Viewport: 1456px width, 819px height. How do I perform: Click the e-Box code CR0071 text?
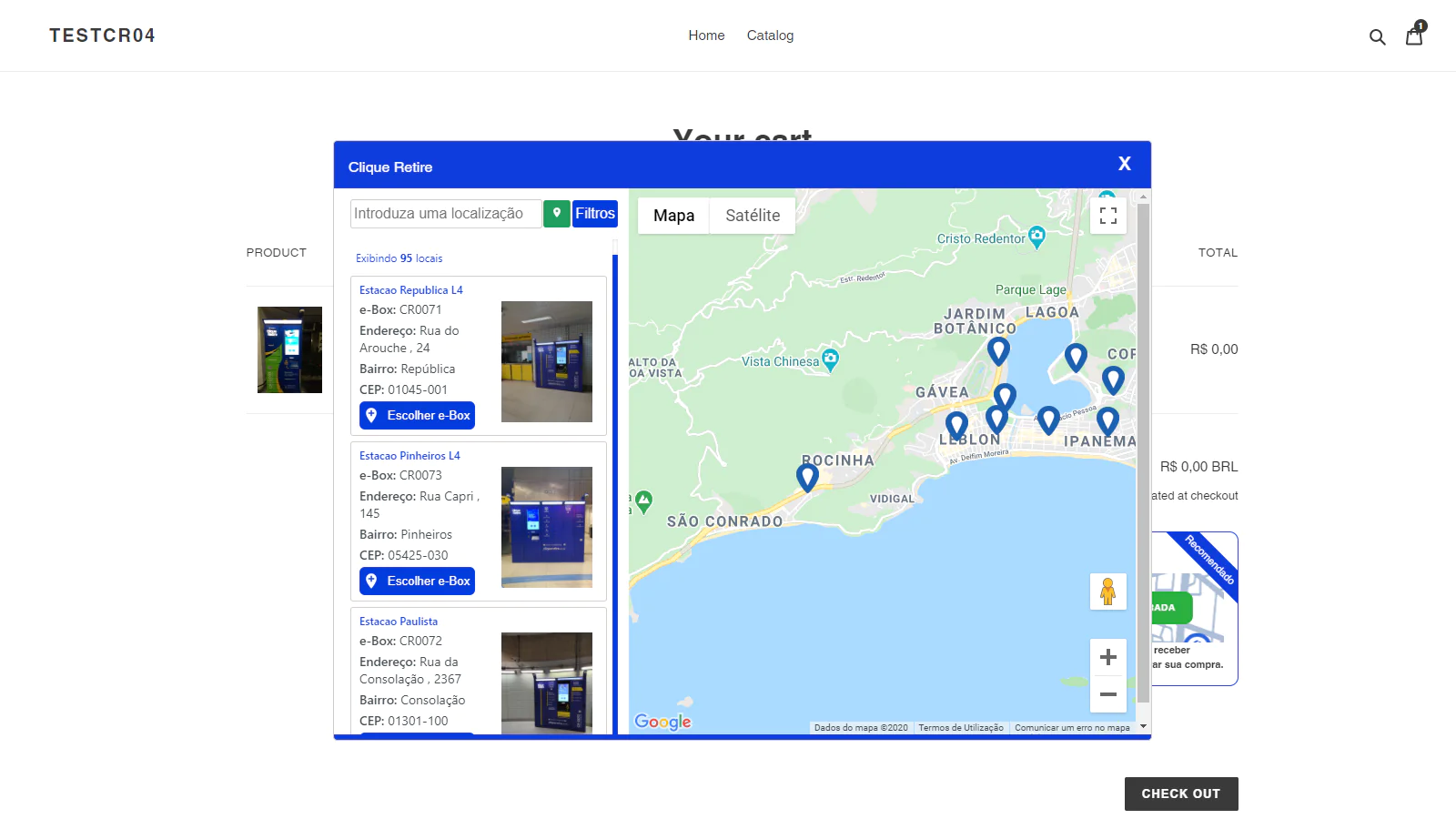(420, 309)
